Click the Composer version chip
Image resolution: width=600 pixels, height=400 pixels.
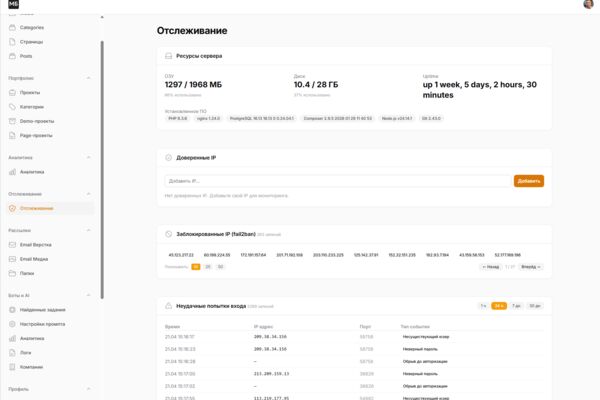coord(338,119)
